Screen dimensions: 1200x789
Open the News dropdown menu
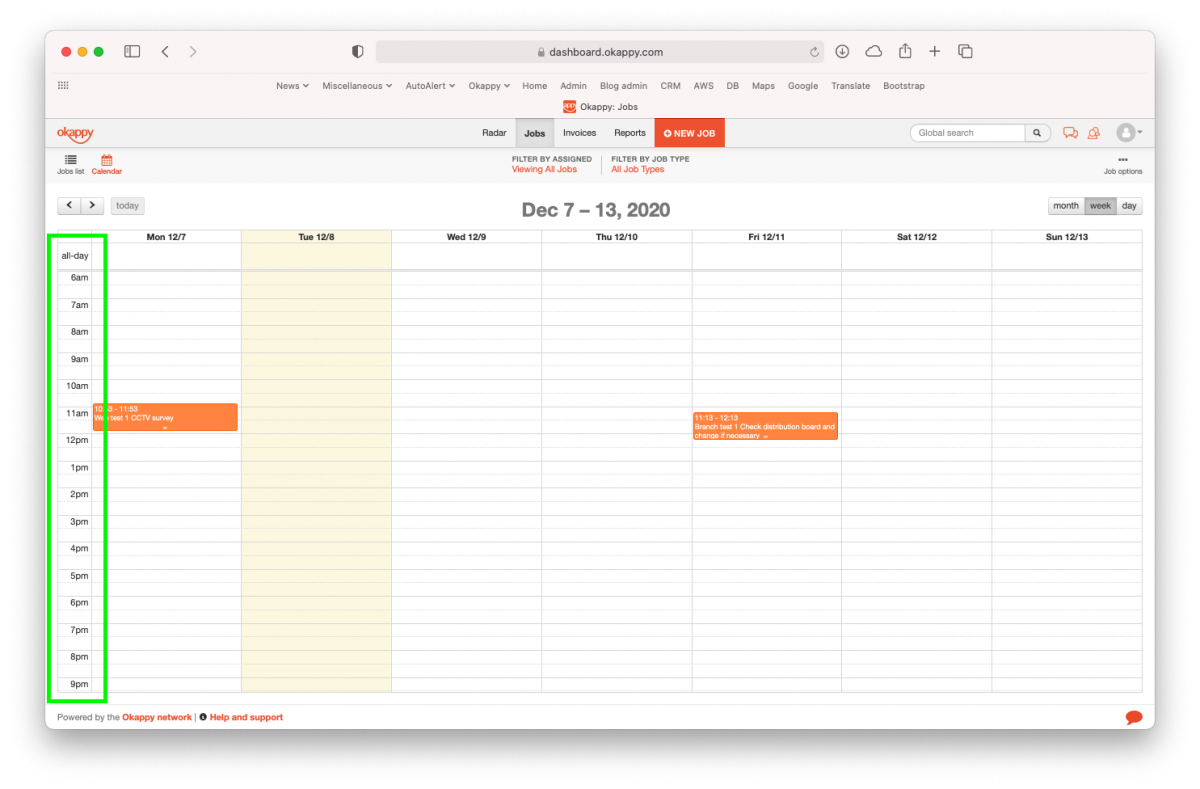(x=291, y=86)
